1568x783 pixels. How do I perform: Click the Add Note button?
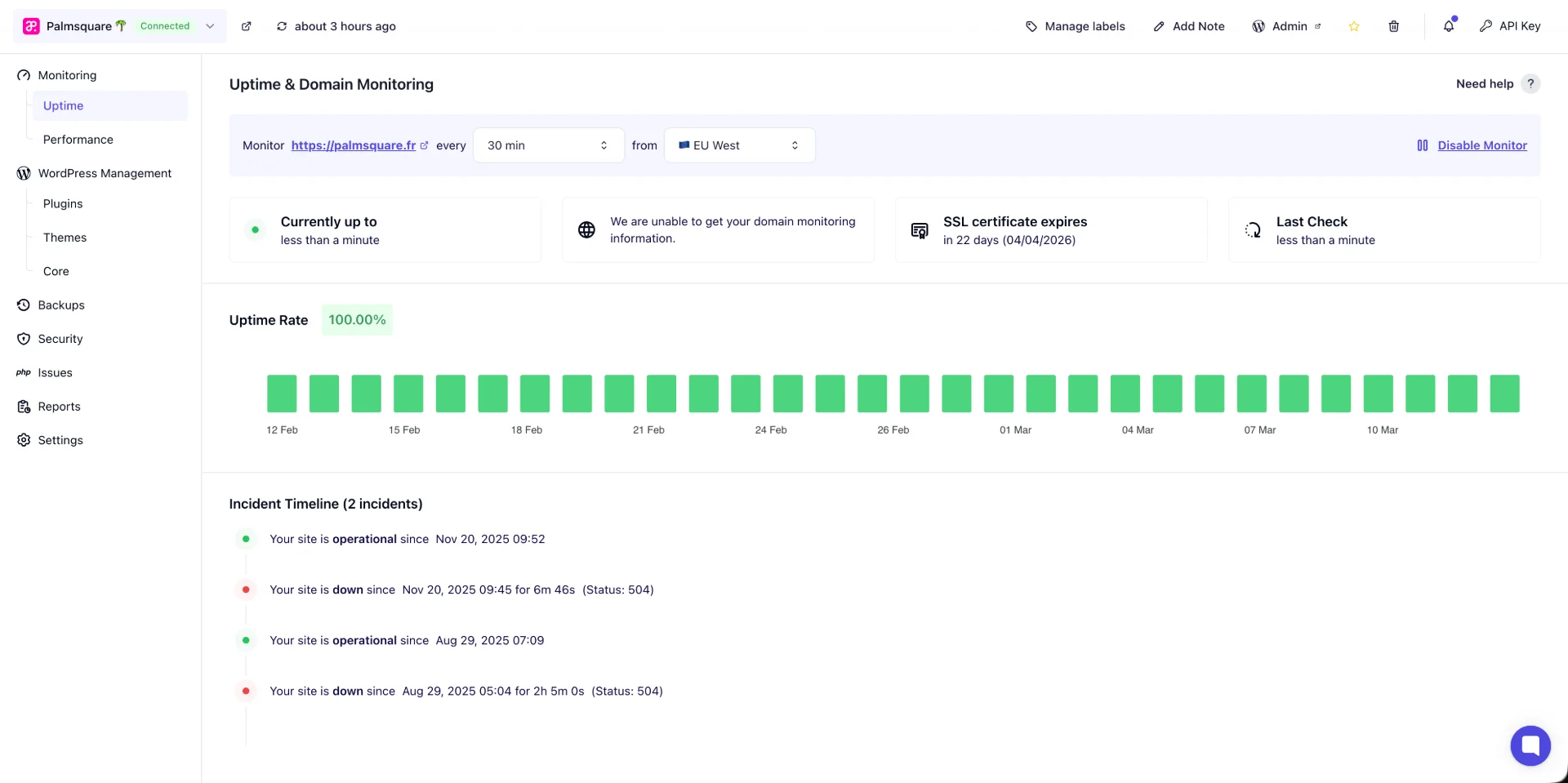[1189, 26]
